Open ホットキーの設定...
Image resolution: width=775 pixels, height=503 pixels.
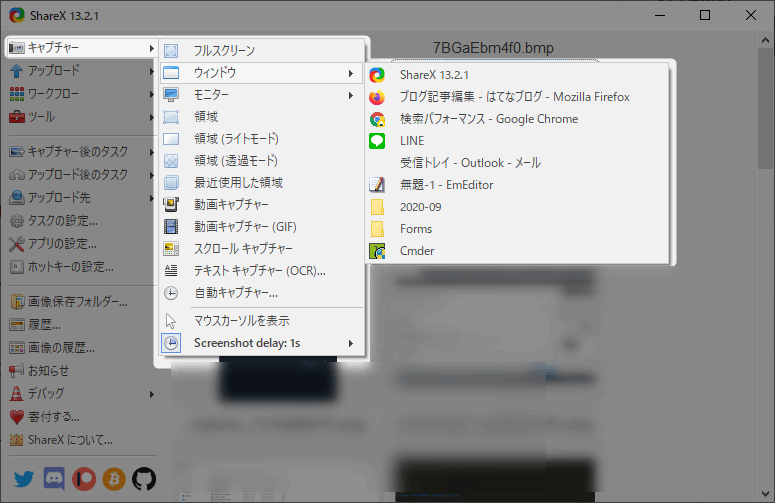click(x=82, y=267)
